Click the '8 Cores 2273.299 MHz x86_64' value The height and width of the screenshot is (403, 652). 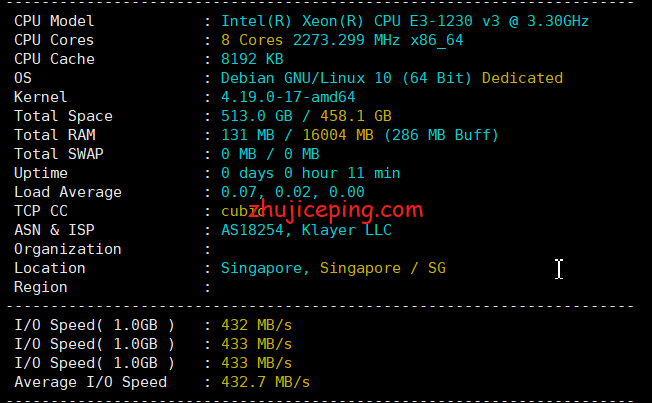pos(342,40)
